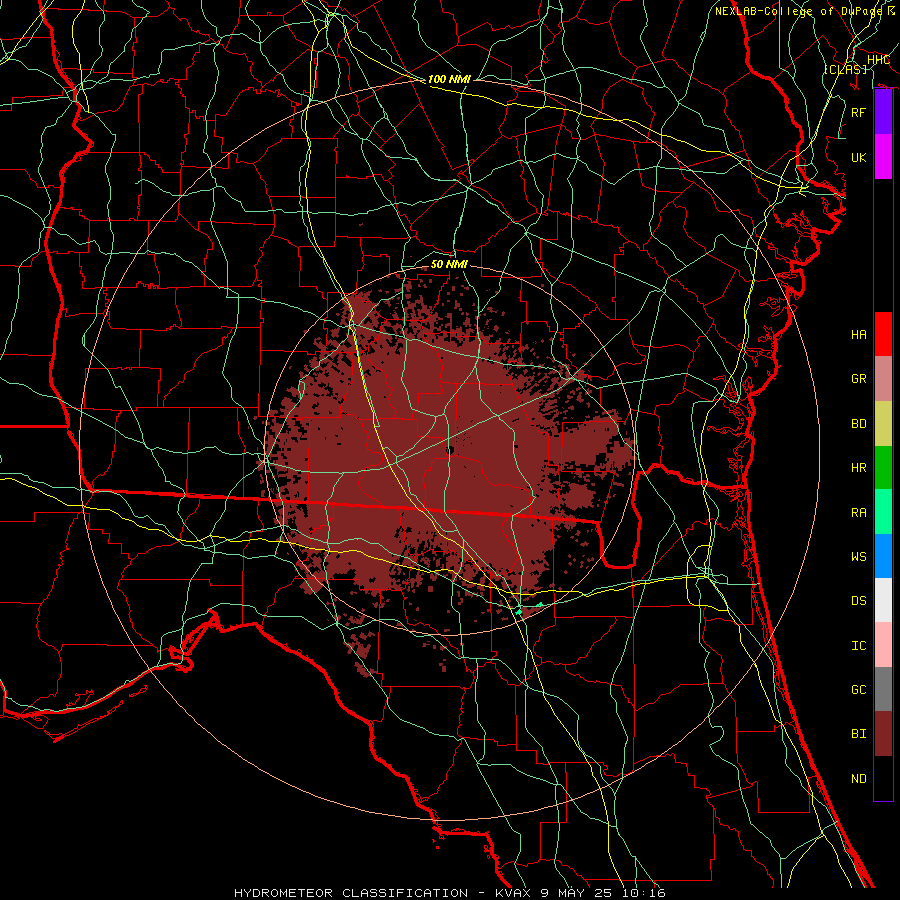Click the GR legend label

coord(859,379)
